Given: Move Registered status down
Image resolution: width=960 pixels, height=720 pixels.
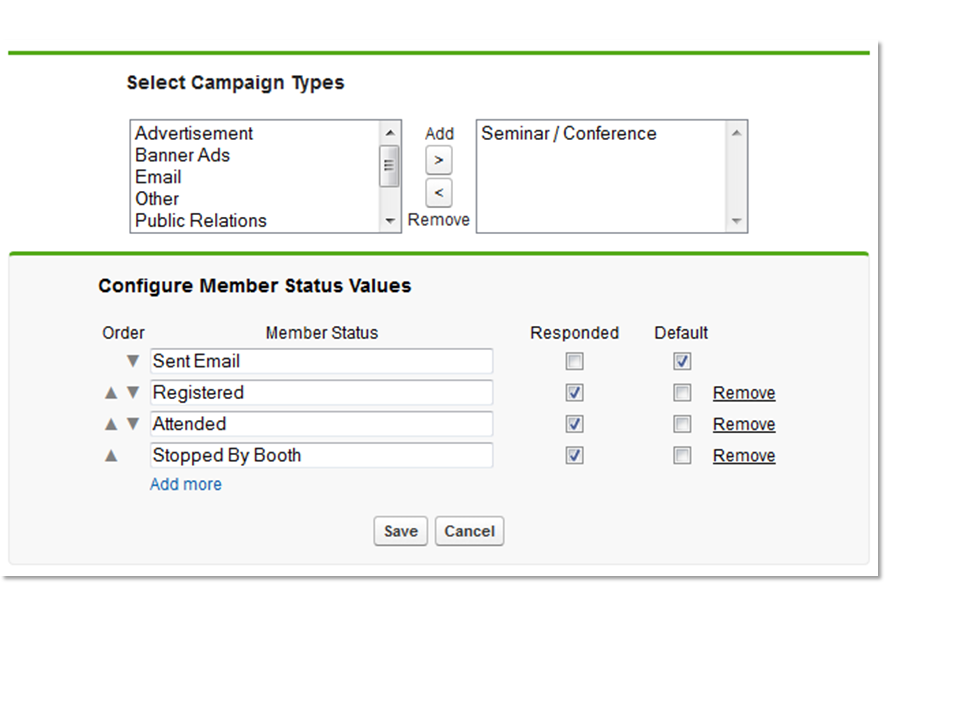Looking at the screenshot, I should pos(133,392).
